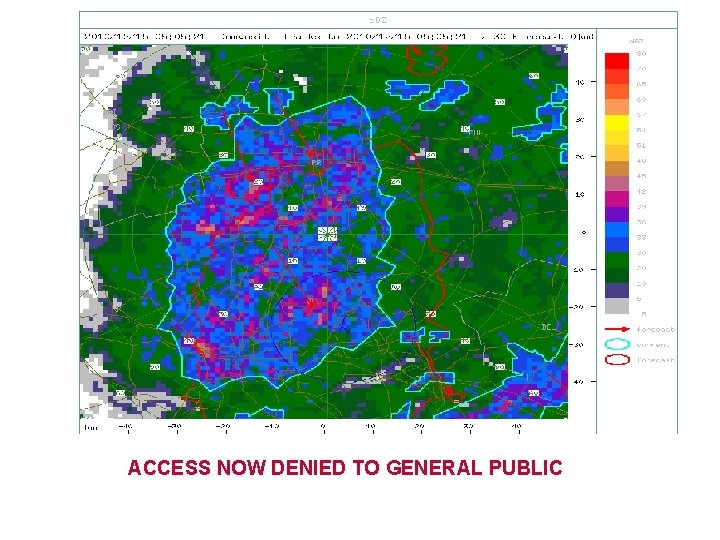Click the orange intense echo cell in southwest
Screen dimensions: 720x540
coord(203,350)
